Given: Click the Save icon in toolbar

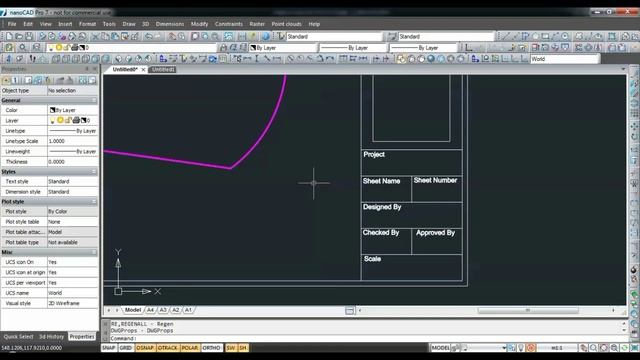Looking at the screenshot, I should tap(29, 37).
